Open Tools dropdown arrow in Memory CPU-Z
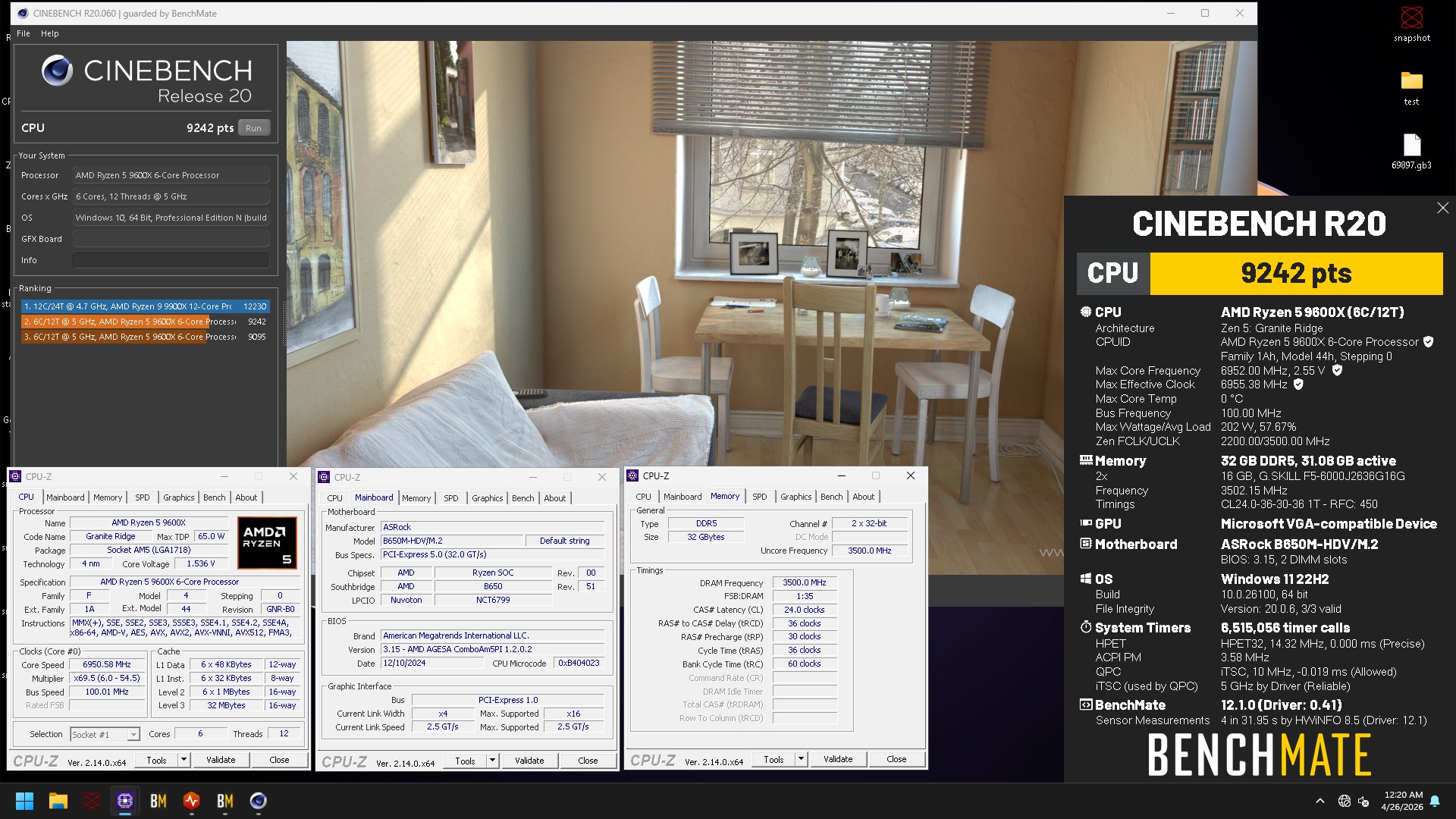The image size is (1456, 819). click(801, 759)
